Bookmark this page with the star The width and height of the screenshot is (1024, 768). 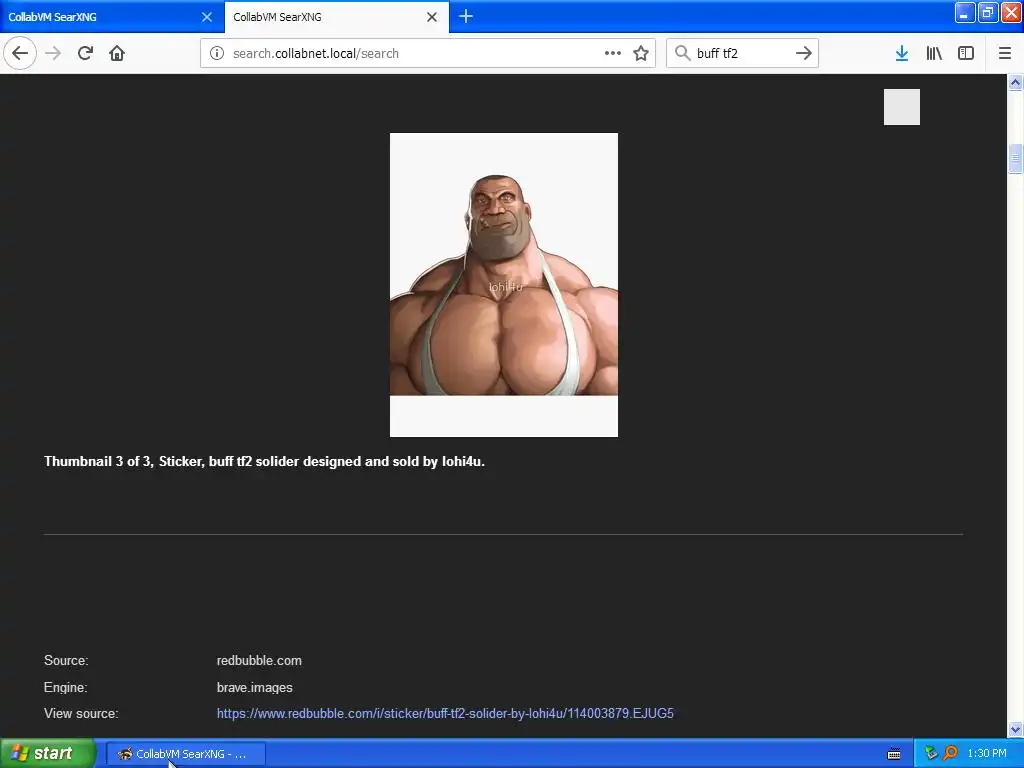pos(641,54)
